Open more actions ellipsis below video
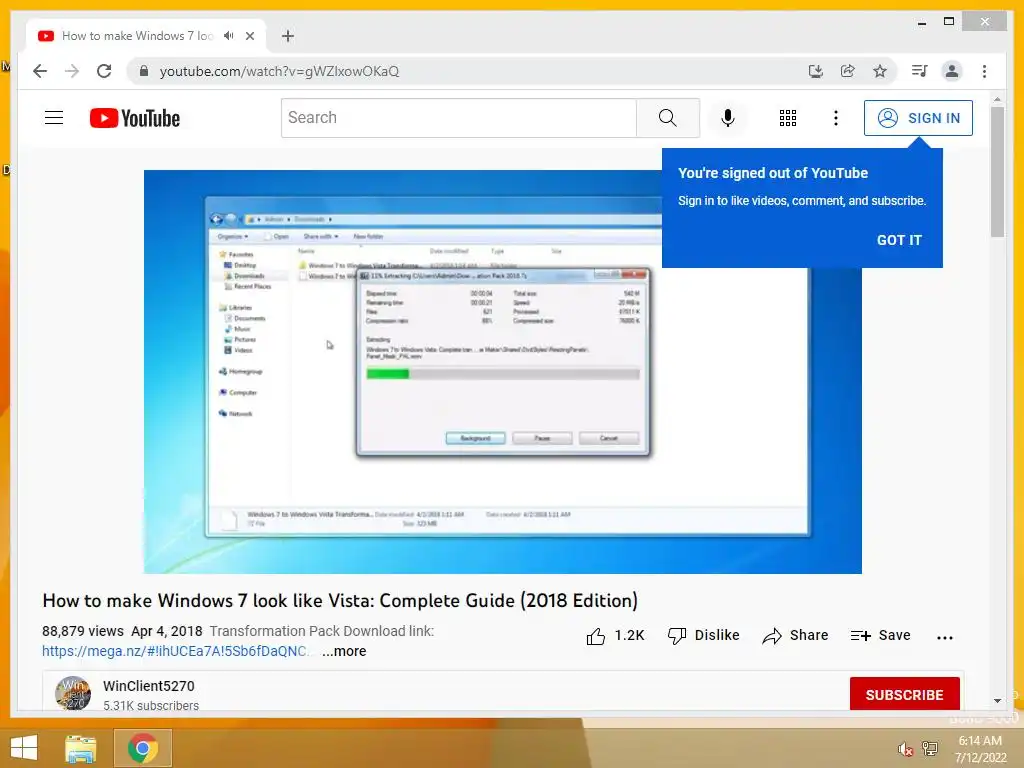Screen dimensions: 1024x768 (x=944, y=637)
